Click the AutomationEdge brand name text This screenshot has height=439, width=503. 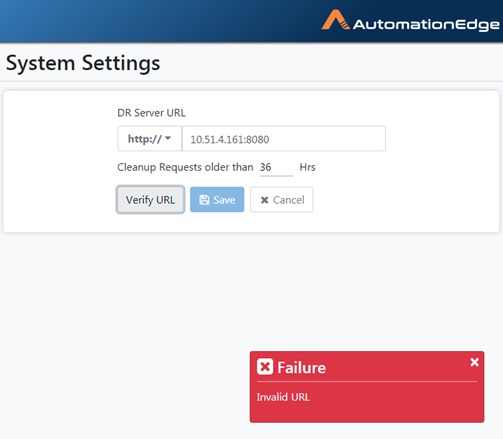click(x=426, y=25)
